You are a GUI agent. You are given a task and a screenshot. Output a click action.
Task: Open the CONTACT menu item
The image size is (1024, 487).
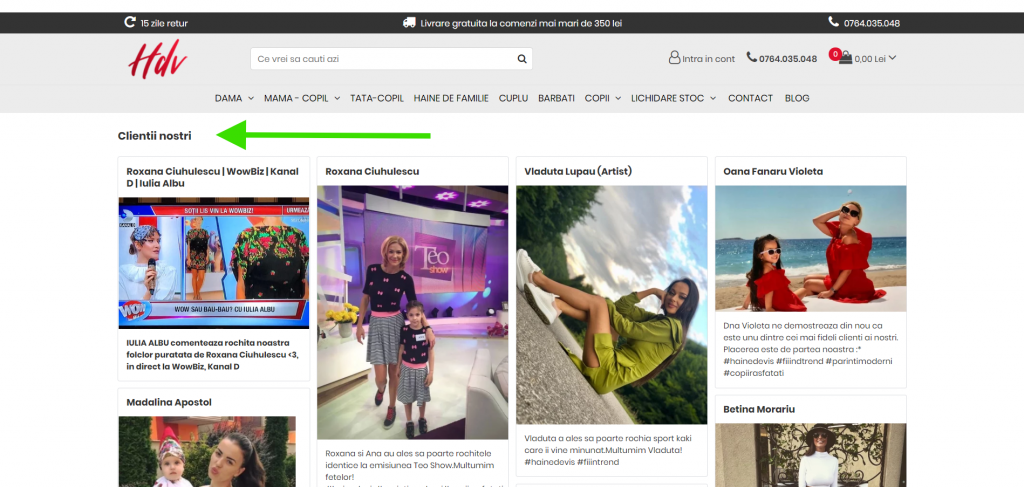coord(750,98)
